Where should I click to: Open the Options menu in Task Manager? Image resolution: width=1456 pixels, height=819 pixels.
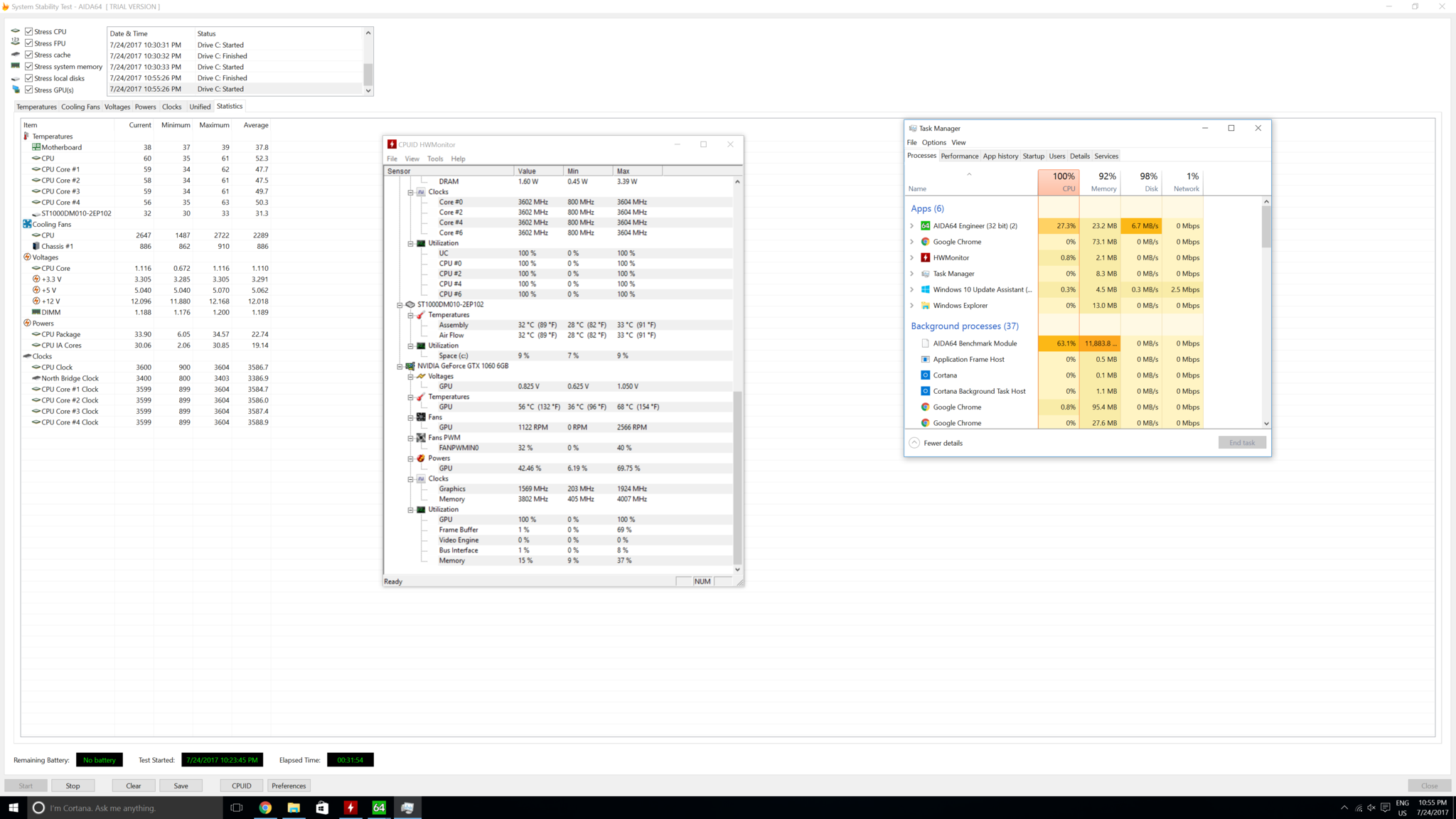pyautogui.click(x=933, y=142)
